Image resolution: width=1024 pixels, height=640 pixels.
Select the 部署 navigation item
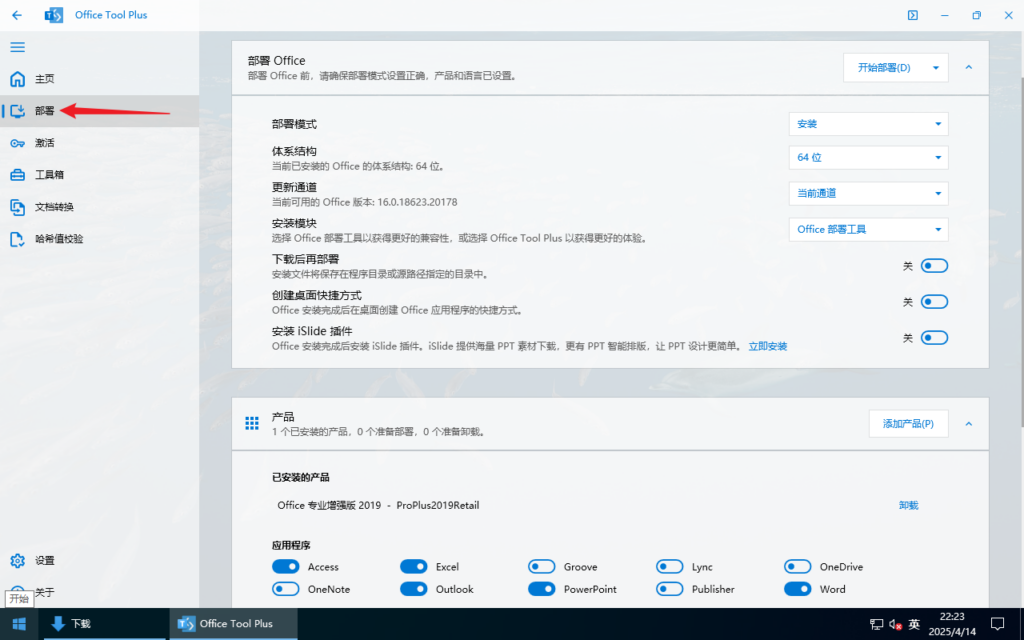pos(99,111)
